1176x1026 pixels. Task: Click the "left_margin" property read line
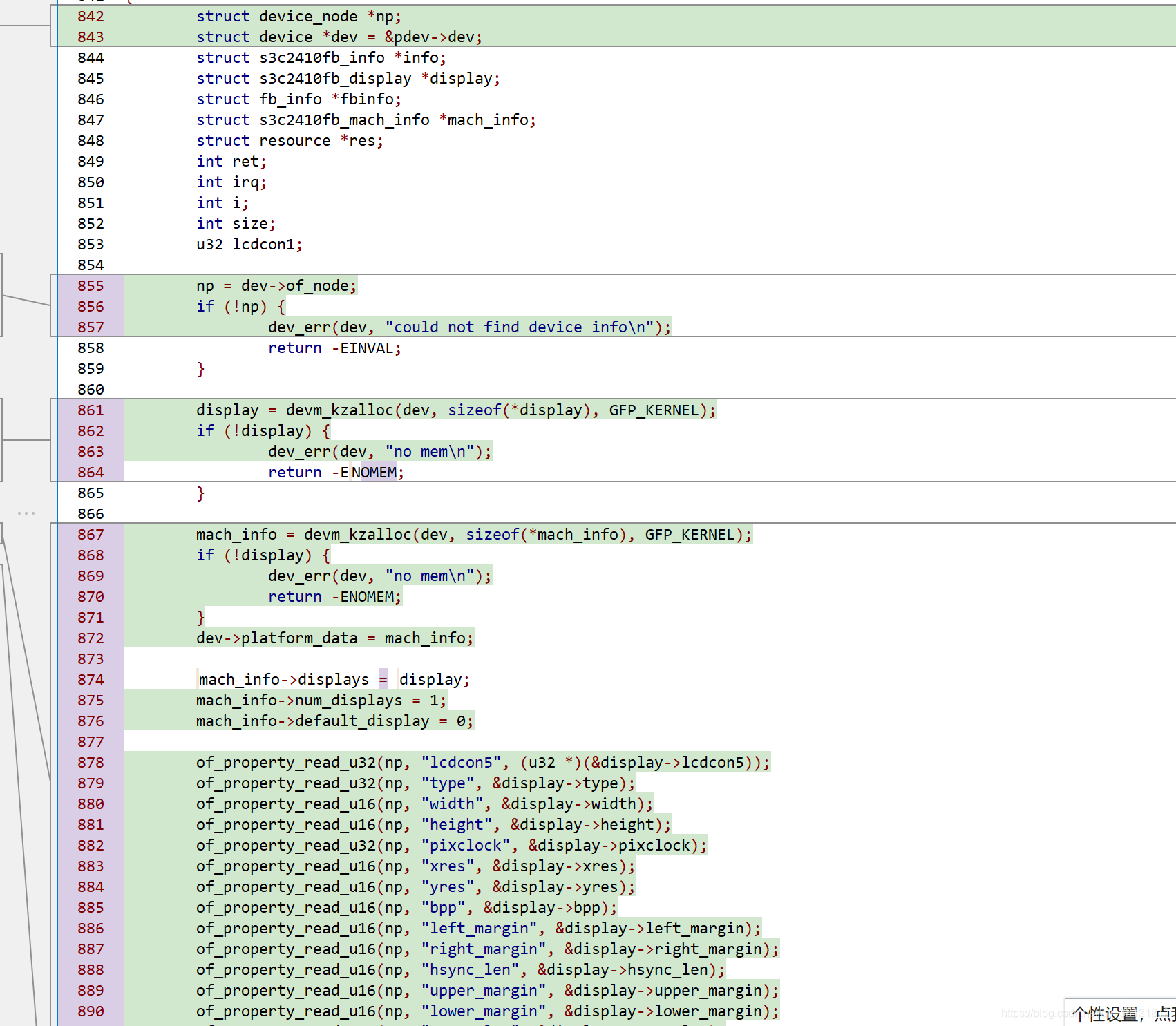pyautogui.click(x=479, y=928)
